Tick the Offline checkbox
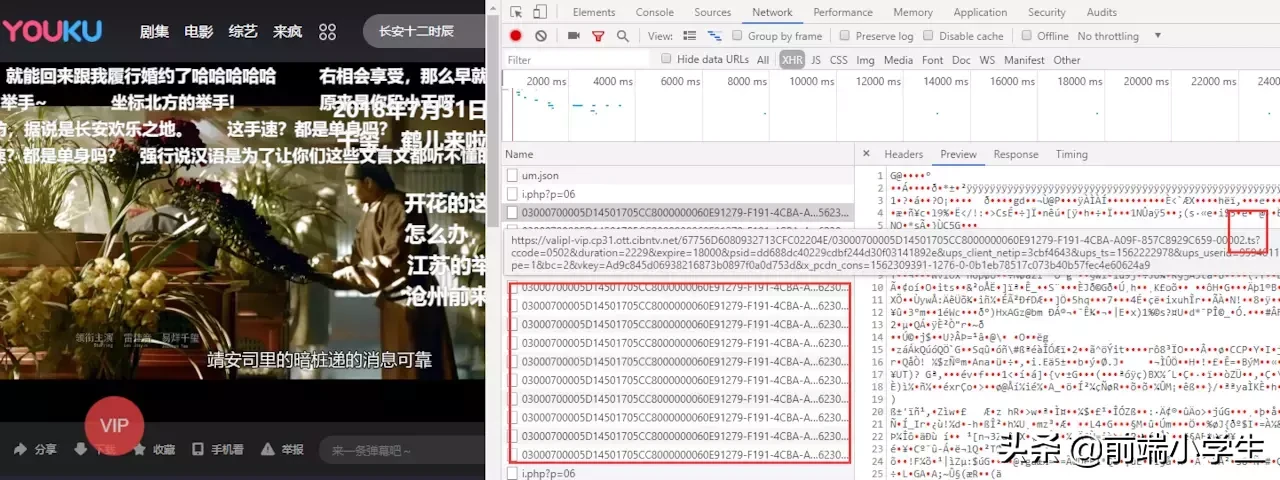The height and width of the screenshot is (480, 1280). coord(1027,36)
